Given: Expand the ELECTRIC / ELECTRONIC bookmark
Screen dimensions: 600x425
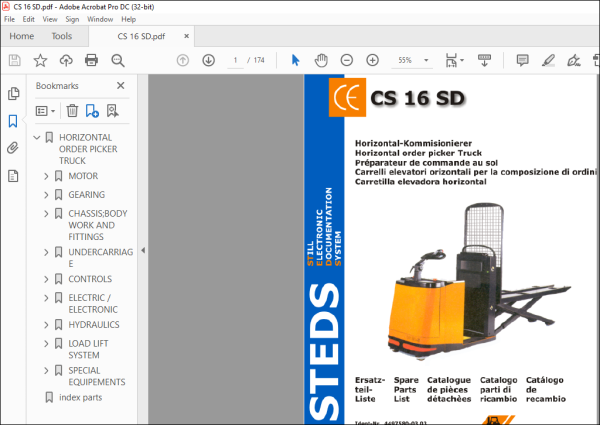Looking at the screenshot, I should pyautogui.click(x=46, y=298).
